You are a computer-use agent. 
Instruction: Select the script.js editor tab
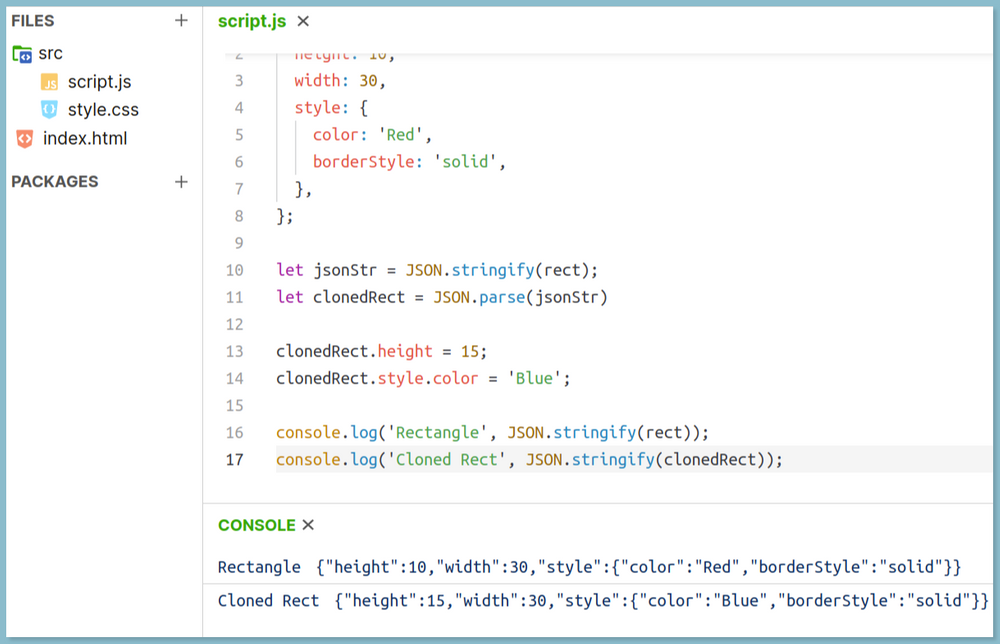pos(252,21)
